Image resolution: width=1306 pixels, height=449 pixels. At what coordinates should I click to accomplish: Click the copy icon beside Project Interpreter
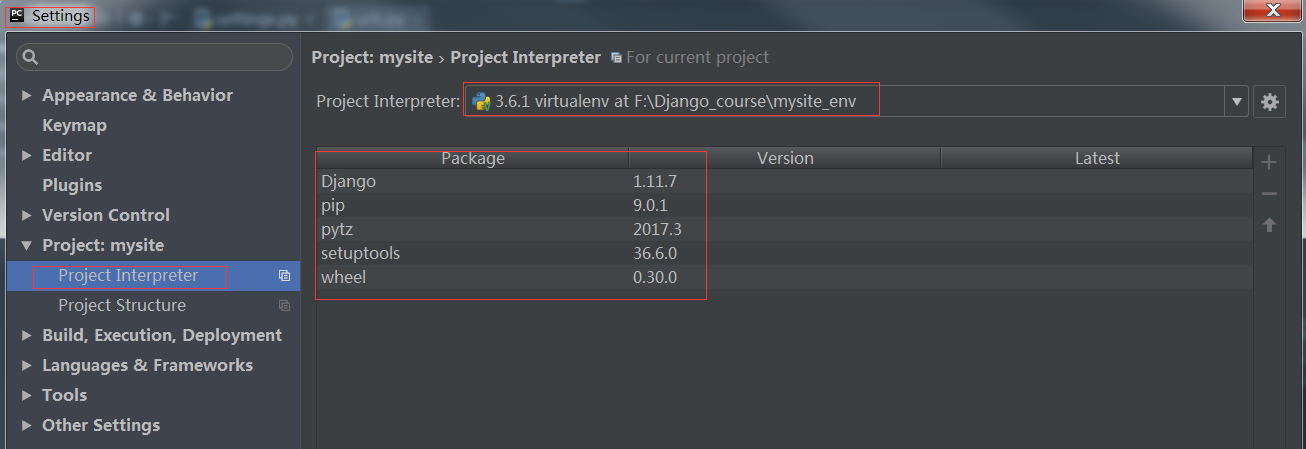click(x=284, y=276)
